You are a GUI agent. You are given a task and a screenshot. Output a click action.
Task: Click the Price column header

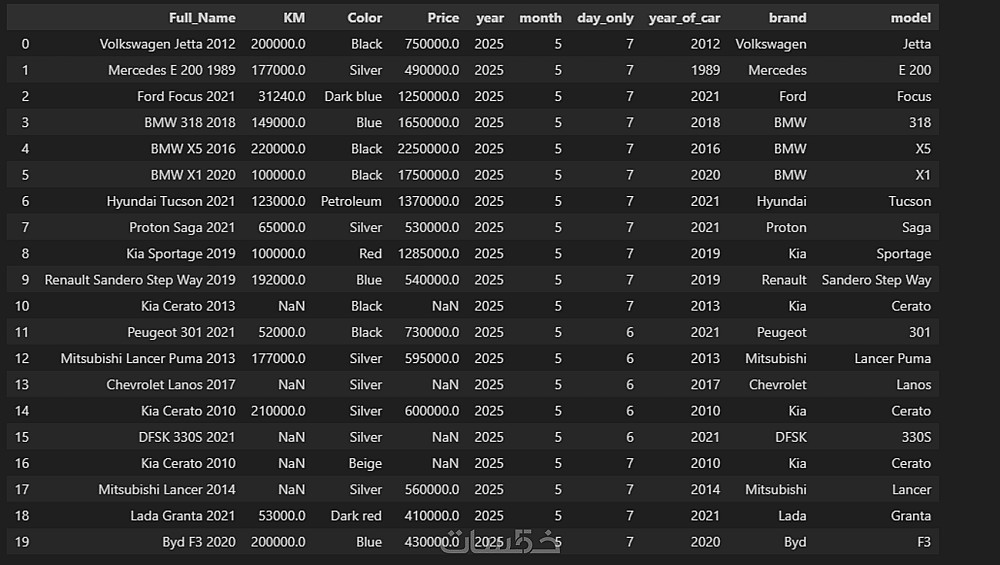[x=443, y=18]
